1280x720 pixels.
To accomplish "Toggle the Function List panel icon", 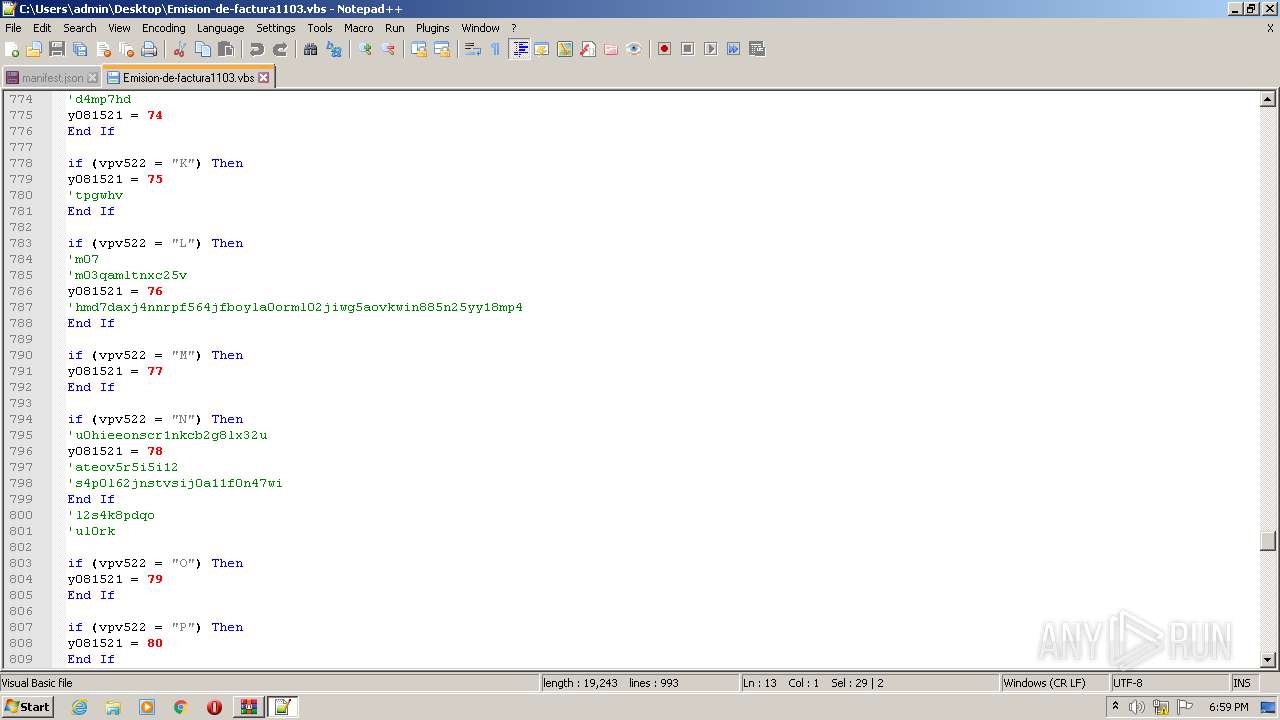I will (x=588, y=49).
